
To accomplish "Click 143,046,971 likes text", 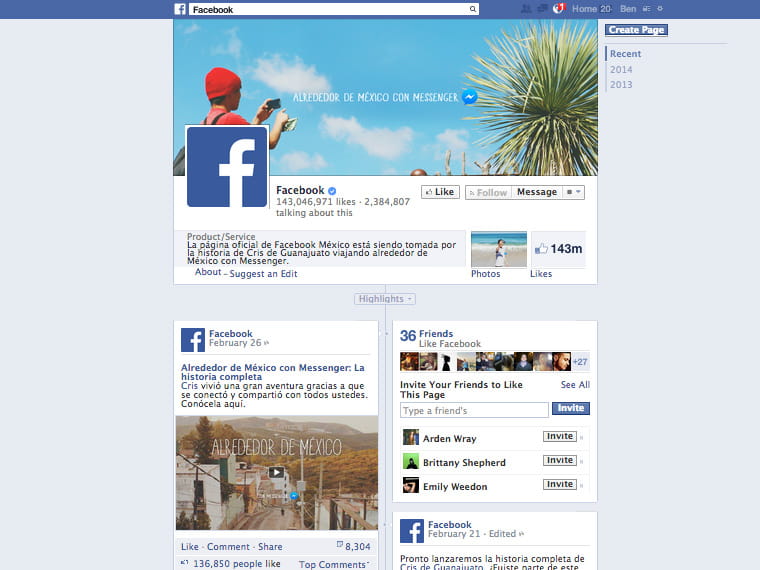I will tap(316, 202).
